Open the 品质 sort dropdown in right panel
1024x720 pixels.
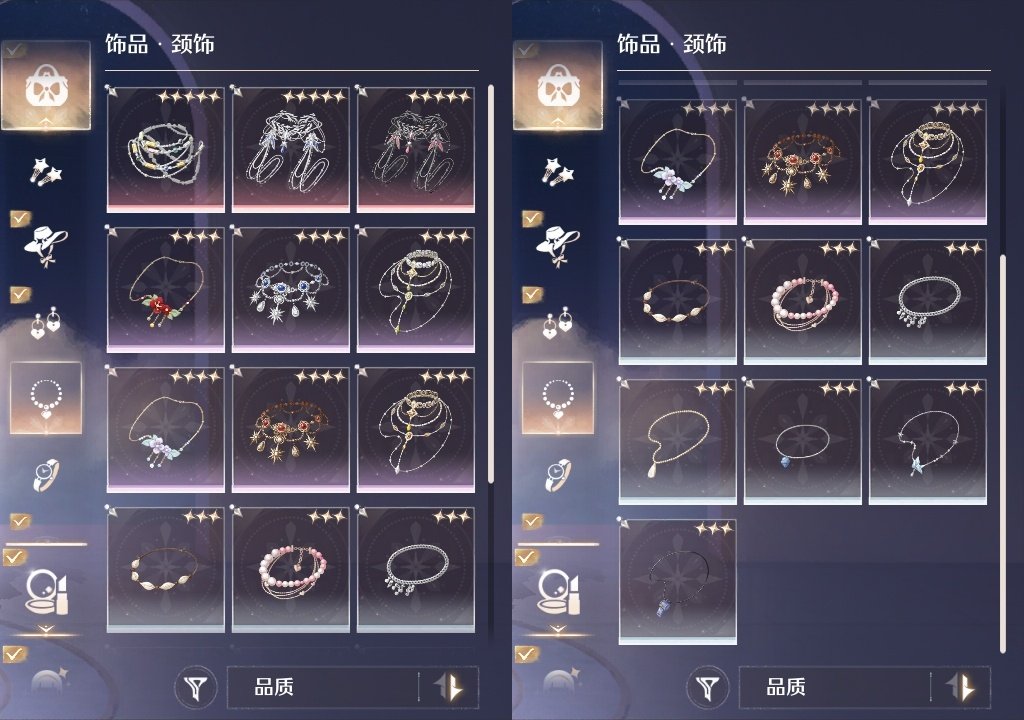tap(865, 687)
